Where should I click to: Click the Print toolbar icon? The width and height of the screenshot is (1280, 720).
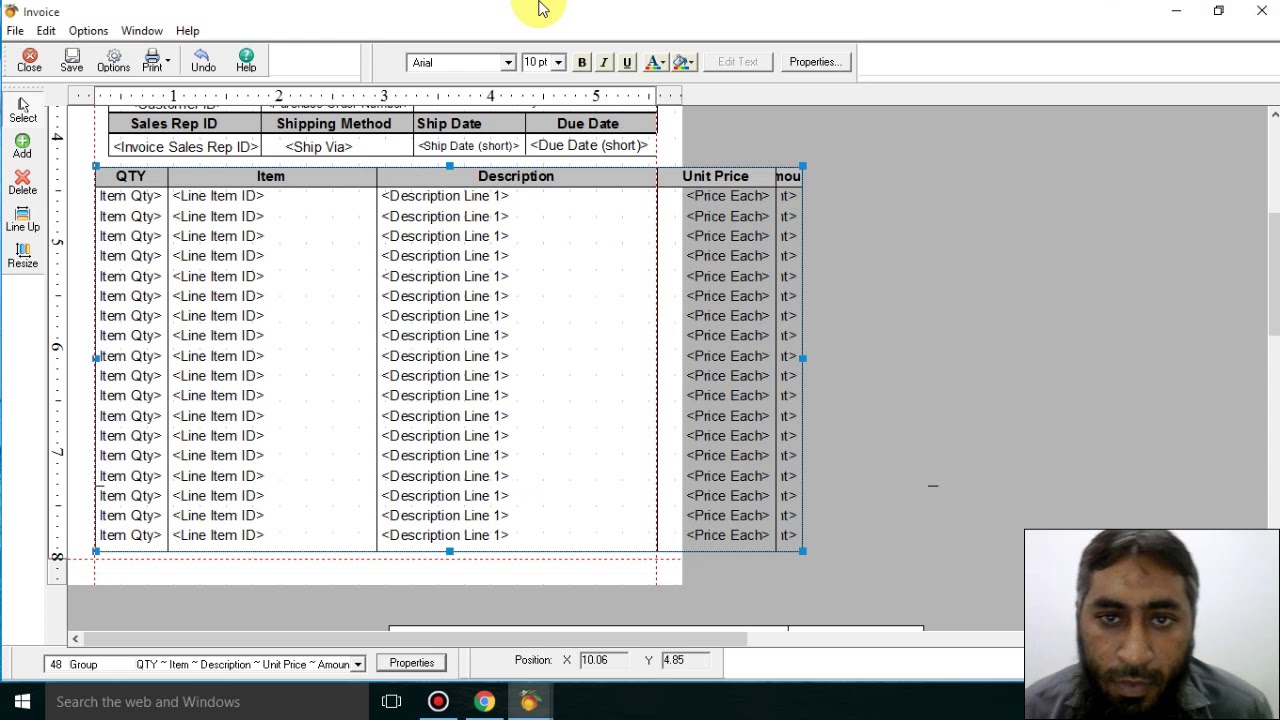tap(152, 61)
